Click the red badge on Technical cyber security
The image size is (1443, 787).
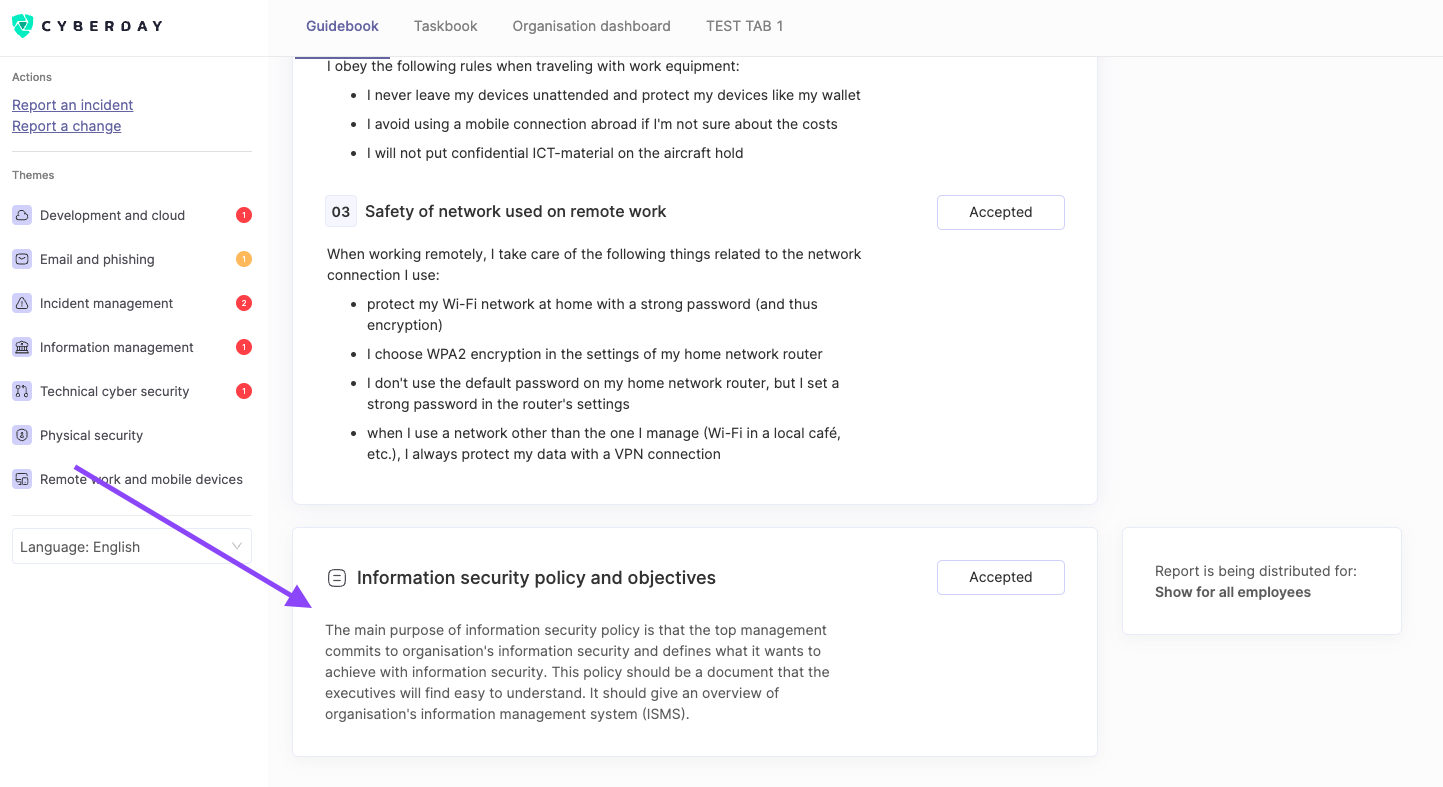pos(244,391)
